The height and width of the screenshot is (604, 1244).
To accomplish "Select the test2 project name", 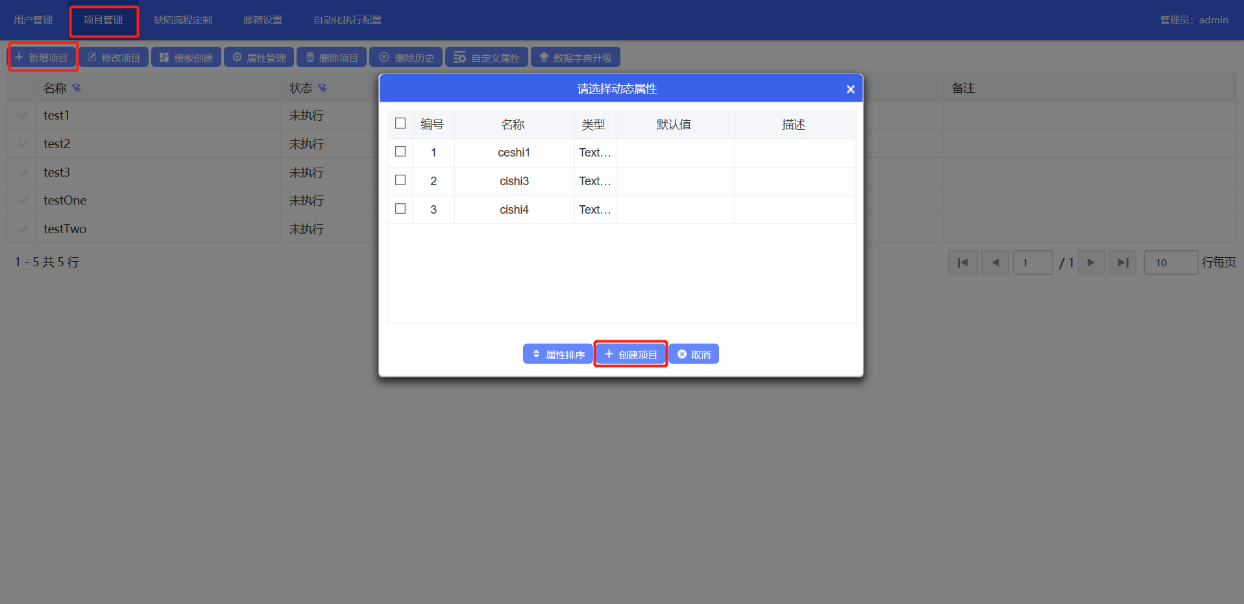I will coord(57,144).
